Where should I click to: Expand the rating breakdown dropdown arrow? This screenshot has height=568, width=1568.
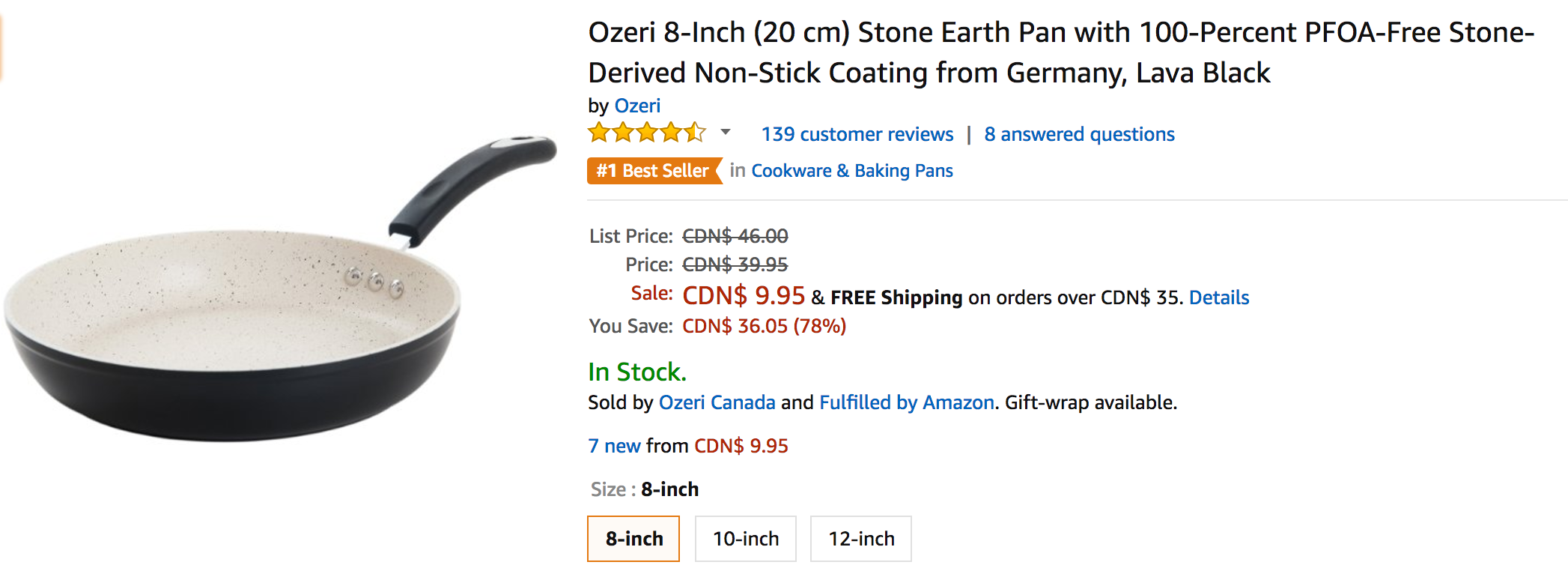[725, 133]
